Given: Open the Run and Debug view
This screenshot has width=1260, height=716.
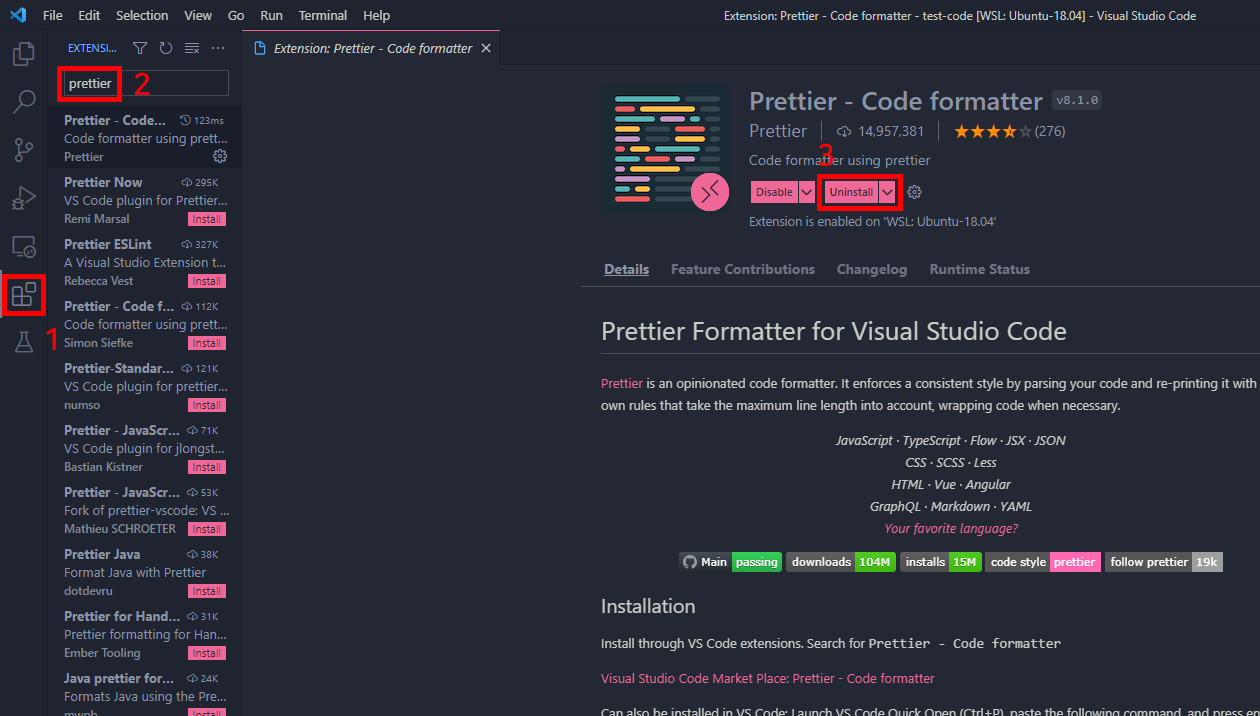Looking at the screenshot, I should [x=24, y=198].
